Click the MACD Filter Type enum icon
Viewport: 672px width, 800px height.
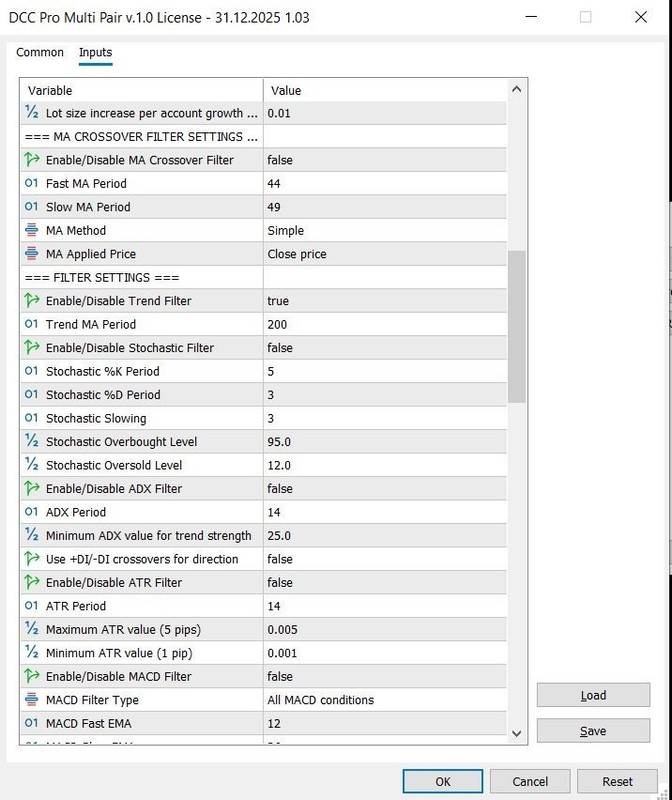32,699
